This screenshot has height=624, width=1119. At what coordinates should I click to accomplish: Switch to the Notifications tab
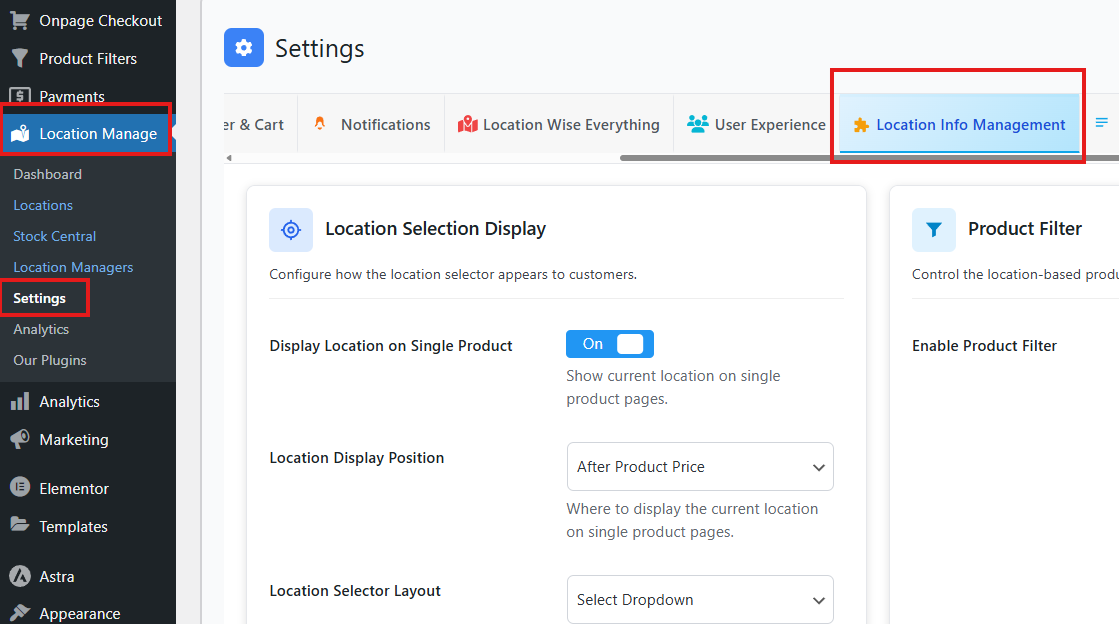point(372,125)
